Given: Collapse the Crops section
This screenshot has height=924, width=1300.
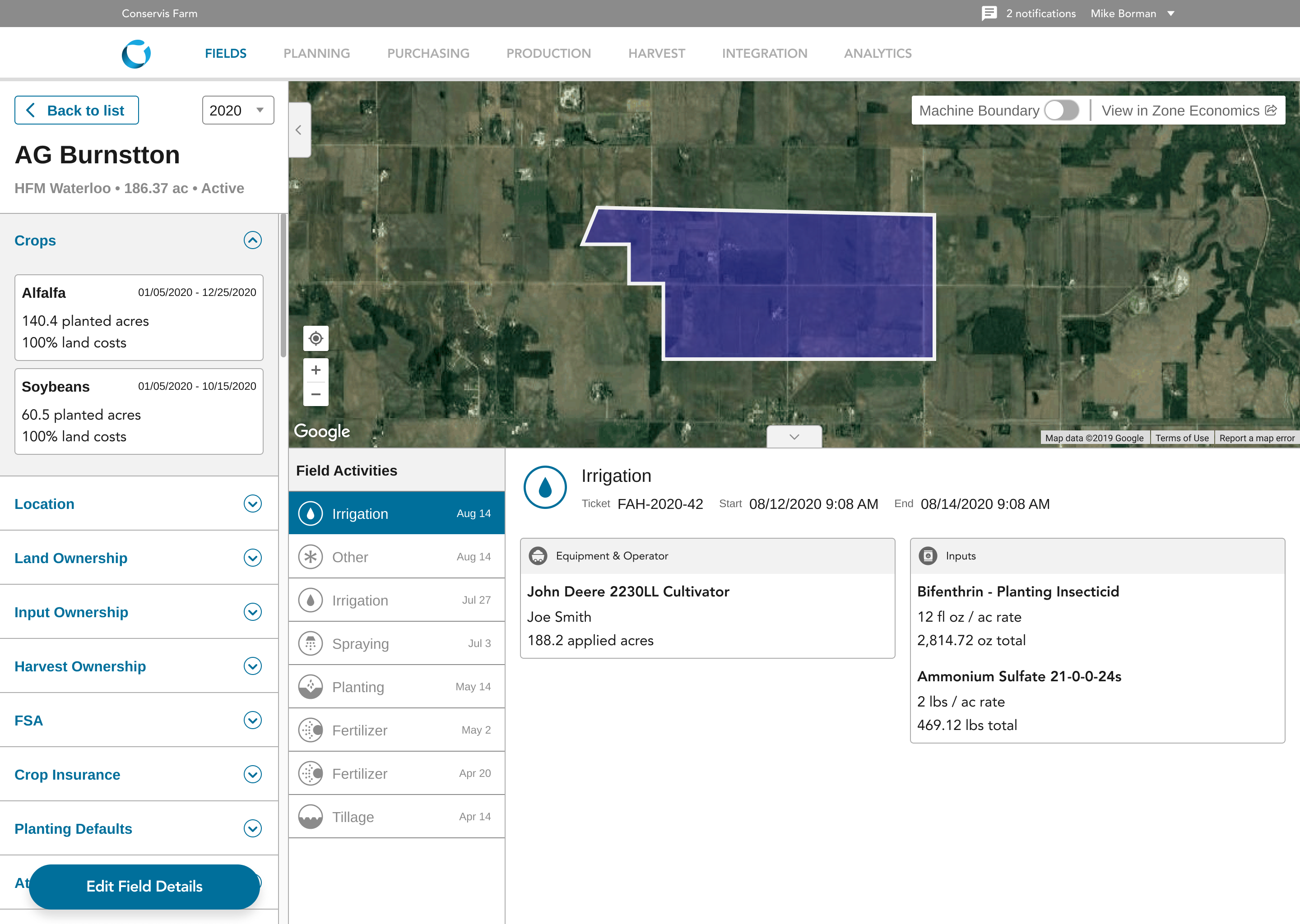Looking at the screenshot, I should click(x=253, y=240).
